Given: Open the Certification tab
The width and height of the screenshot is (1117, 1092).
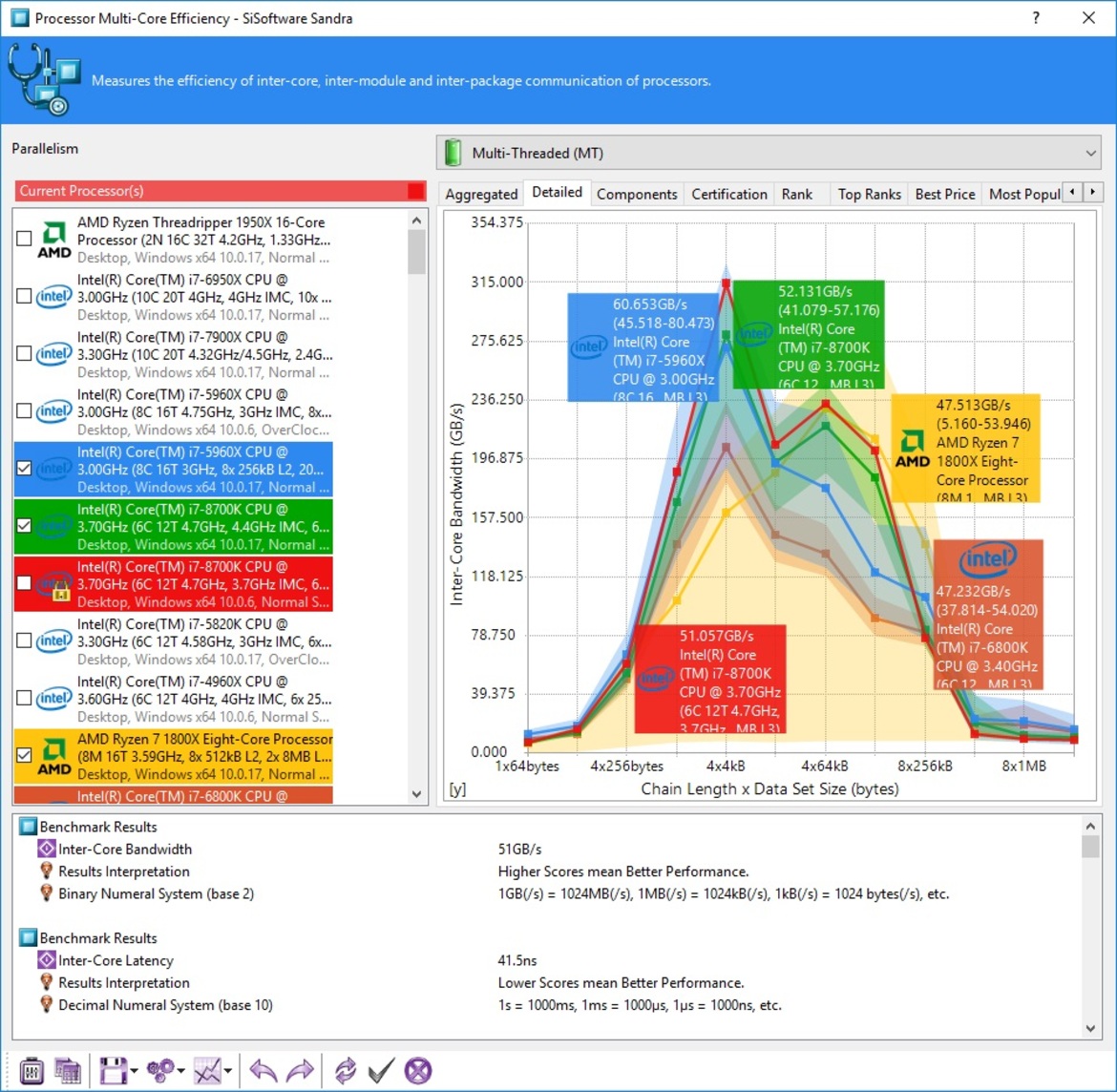Looking at the screenshot, I should (729, 194).
